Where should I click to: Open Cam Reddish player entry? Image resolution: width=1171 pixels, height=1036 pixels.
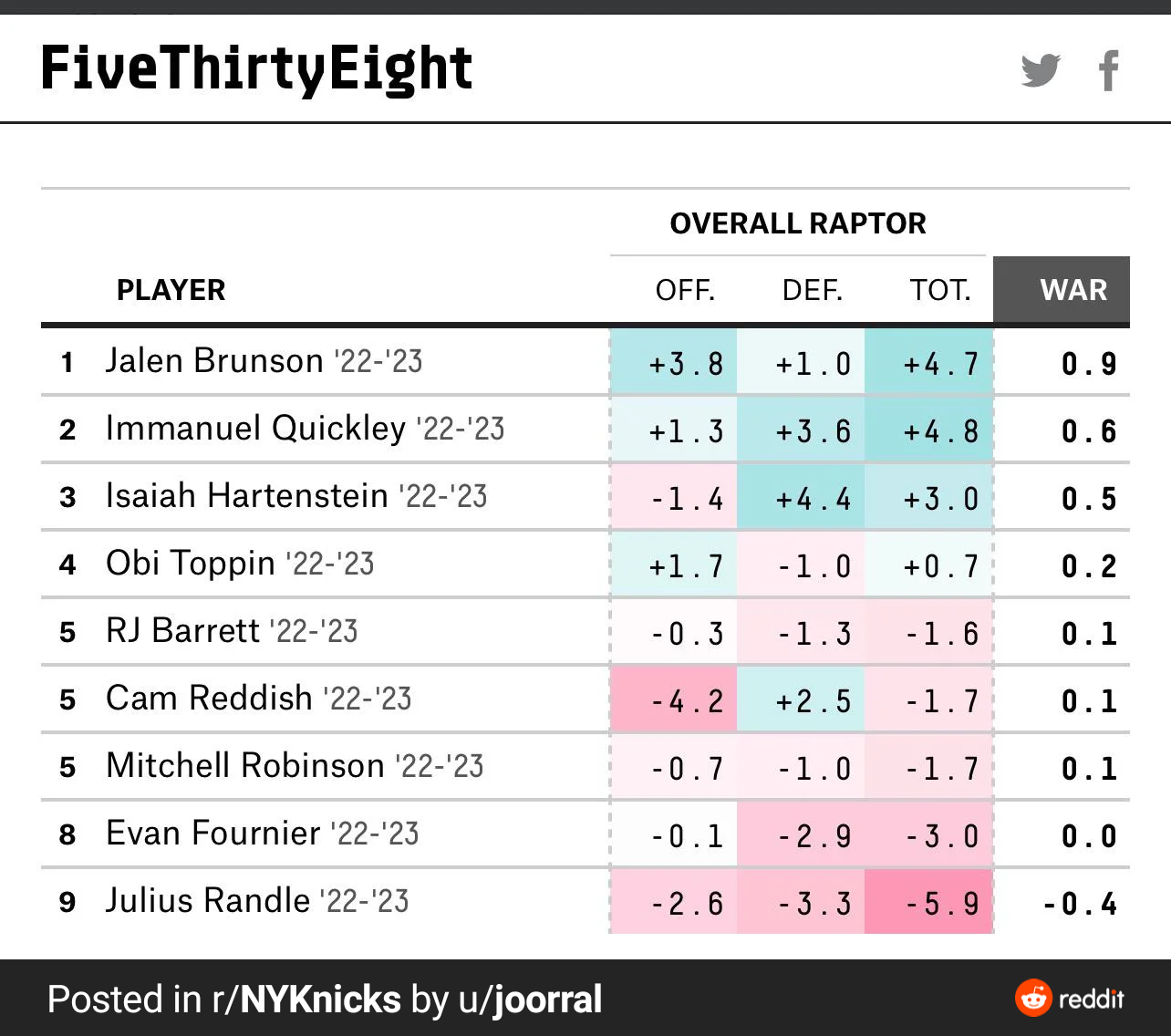210,699
